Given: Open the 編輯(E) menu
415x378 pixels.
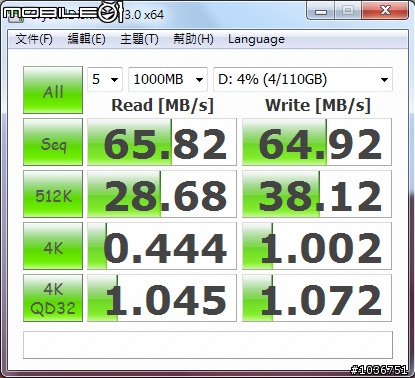Looking at the screenshot, I should coord(86,39).
